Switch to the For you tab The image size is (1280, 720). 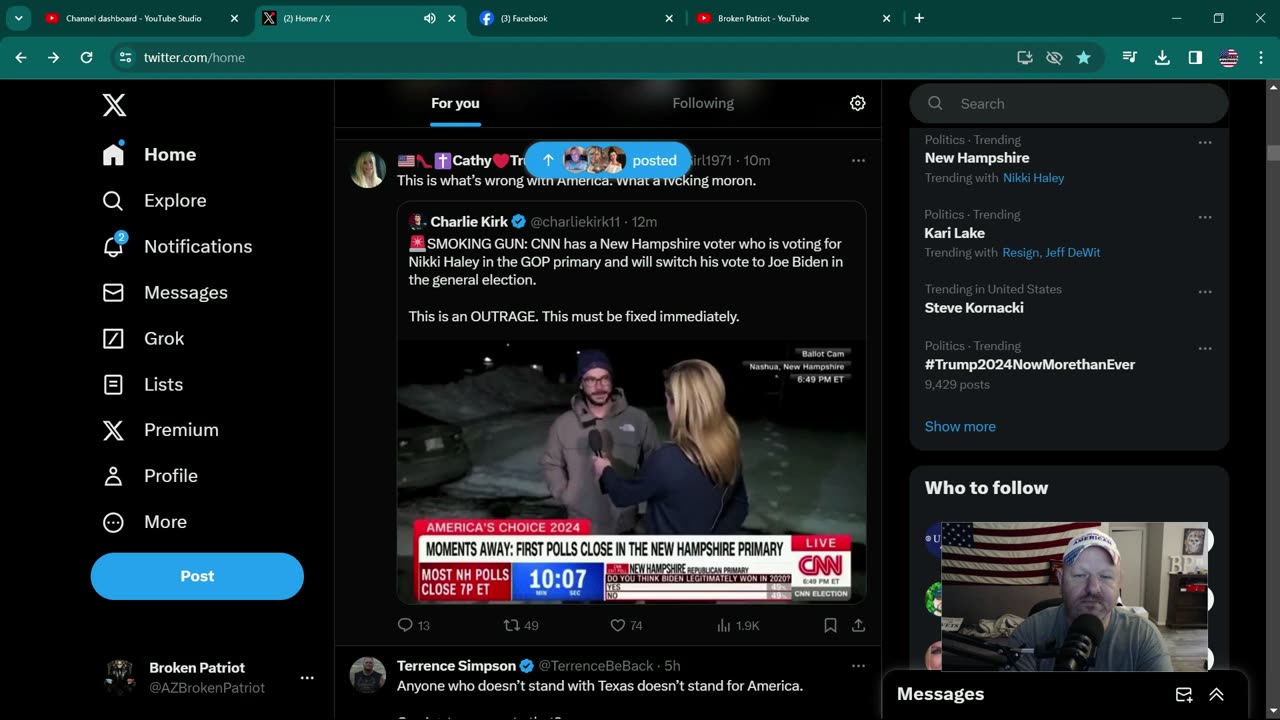455,103
